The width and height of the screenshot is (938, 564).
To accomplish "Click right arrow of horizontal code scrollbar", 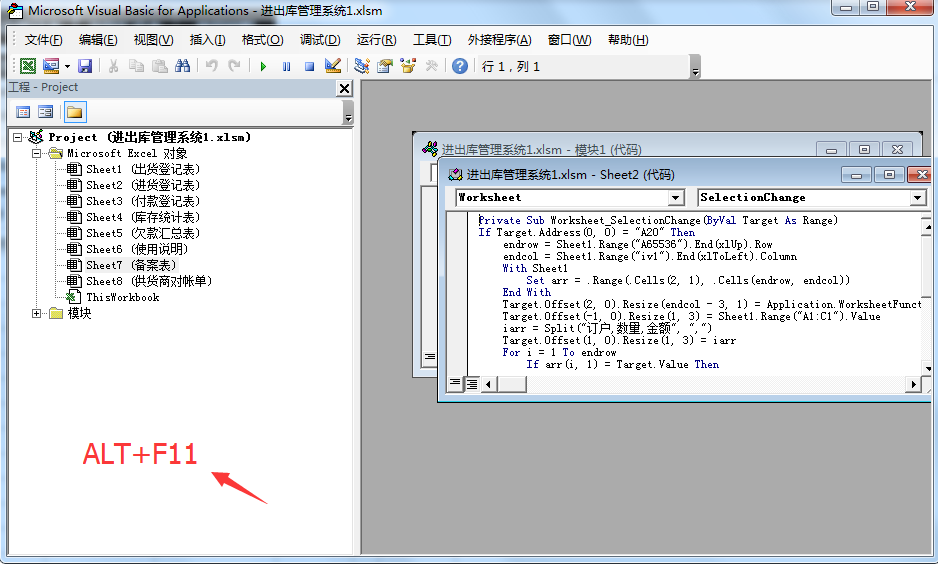I will [913, 384].
